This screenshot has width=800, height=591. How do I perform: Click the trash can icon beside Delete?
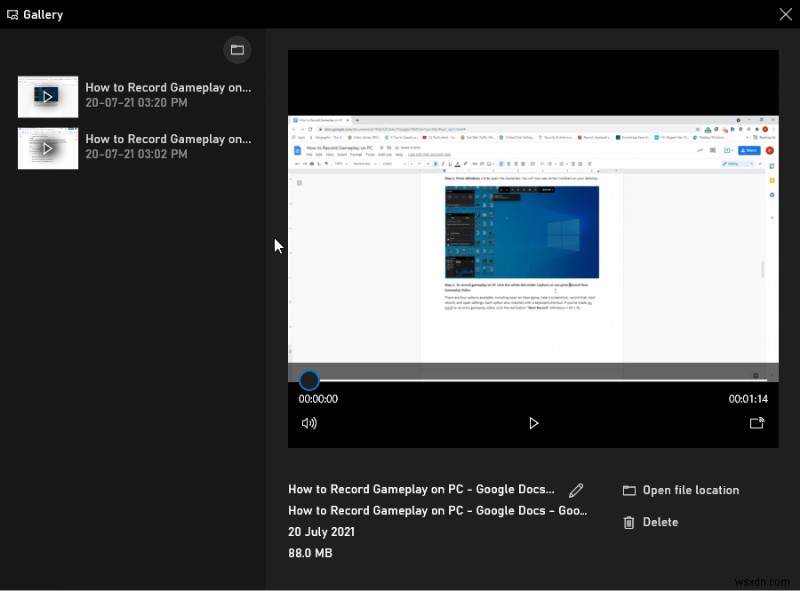[x=629, y=522]
